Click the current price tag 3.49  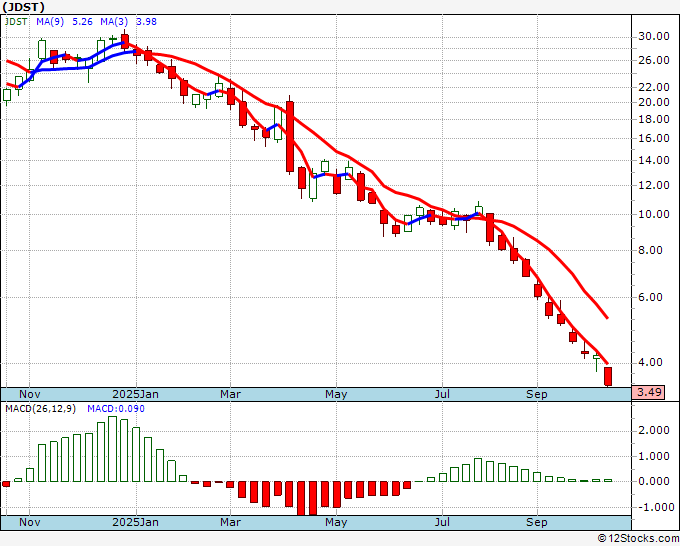(x=648, y=392)
